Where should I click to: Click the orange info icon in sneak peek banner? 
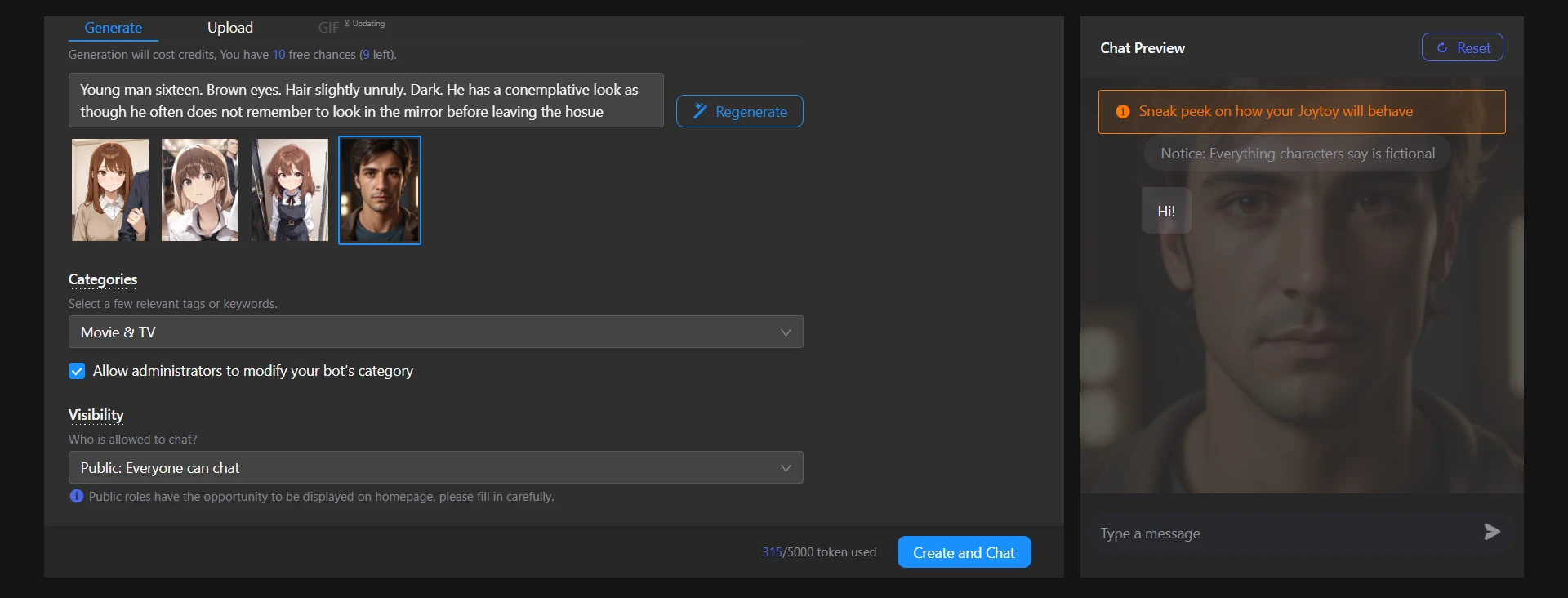click(x=1123, y=112)
